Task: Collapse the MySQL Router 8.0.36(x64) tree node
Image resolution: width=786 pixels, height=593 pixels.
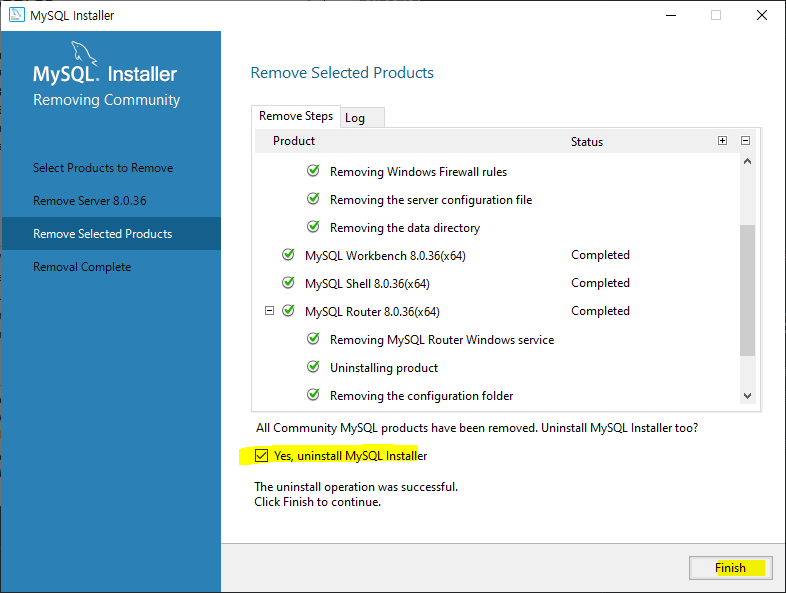Action: coord(269,311)
